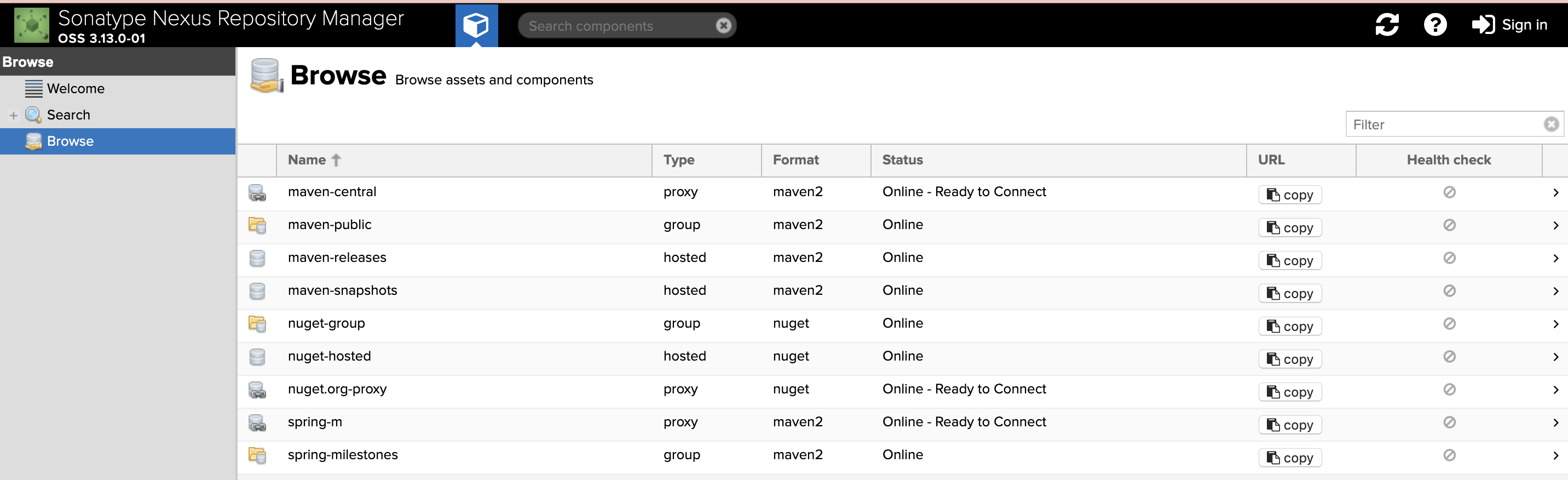The image size is (1568, 480).
Task: Open spring-milestones via row chevron
Action: coord(1556,456)
